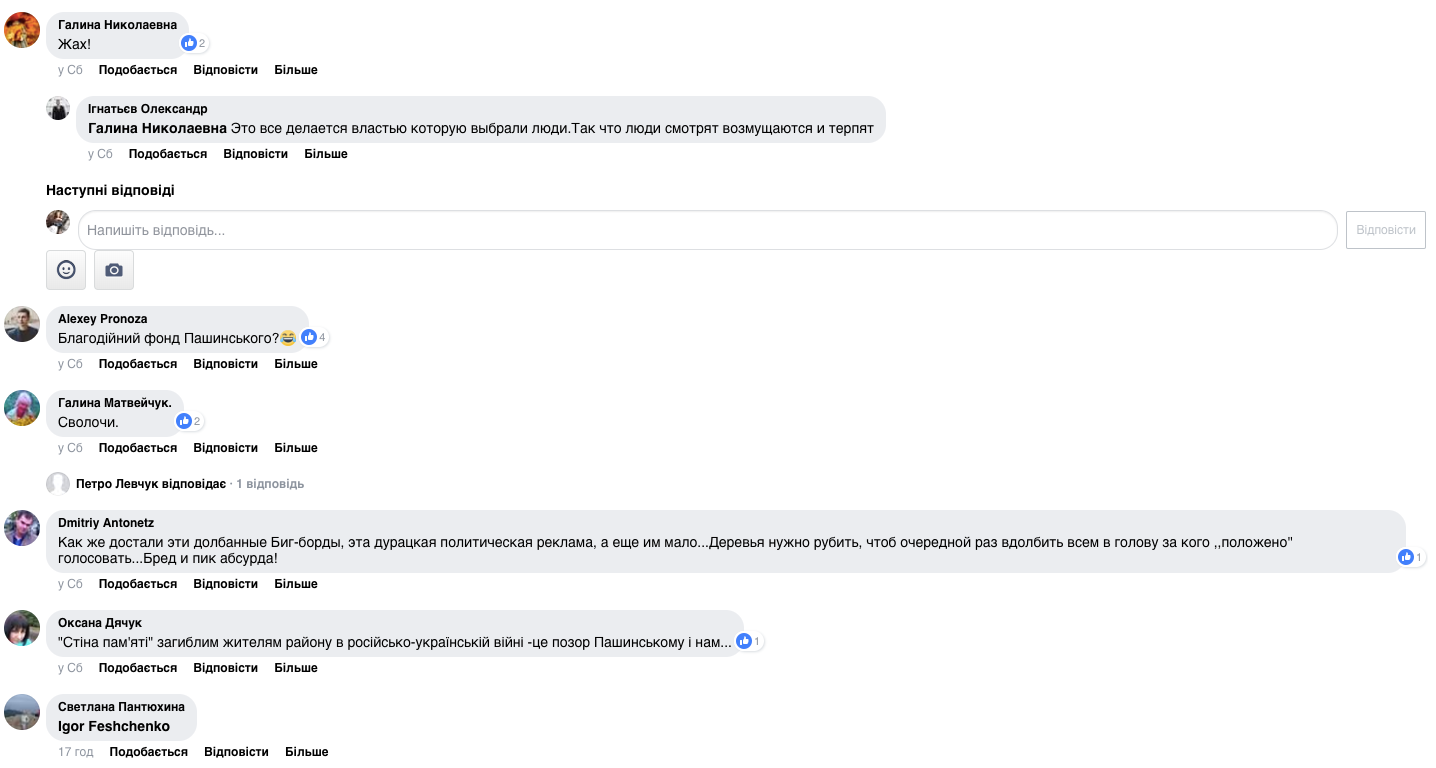Open "Більше" options under Dmitriy Antonetz's comment
The height and width of the screenshot is (768, 1436).
tap(296, 584)
